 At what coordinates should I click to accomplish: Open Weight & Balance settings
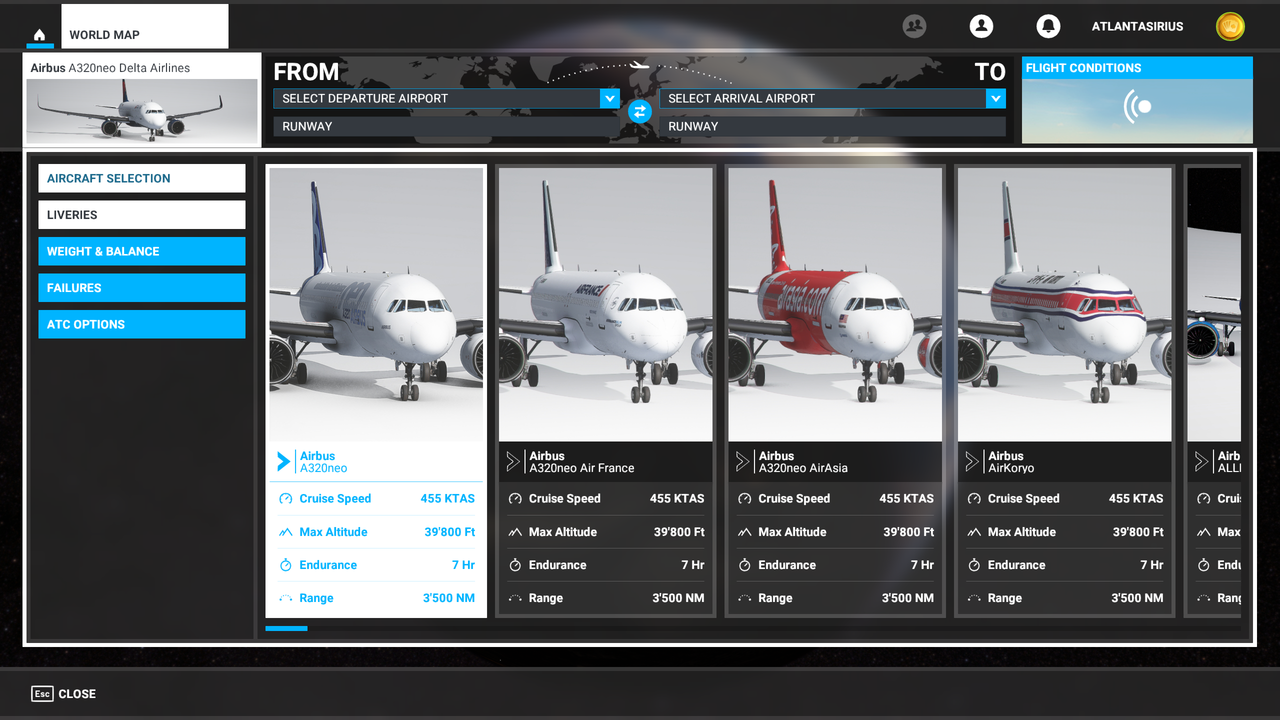point(141,251)
